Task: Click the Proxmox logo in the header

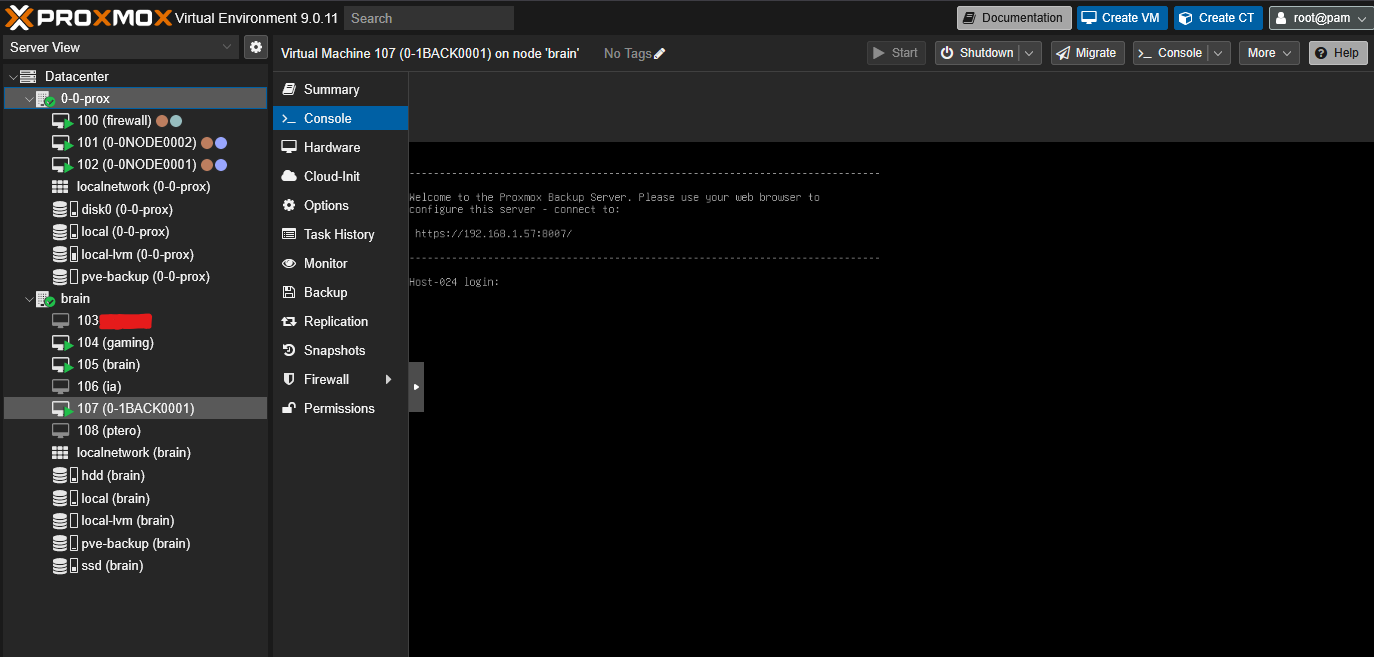Action: click(88, 17)
